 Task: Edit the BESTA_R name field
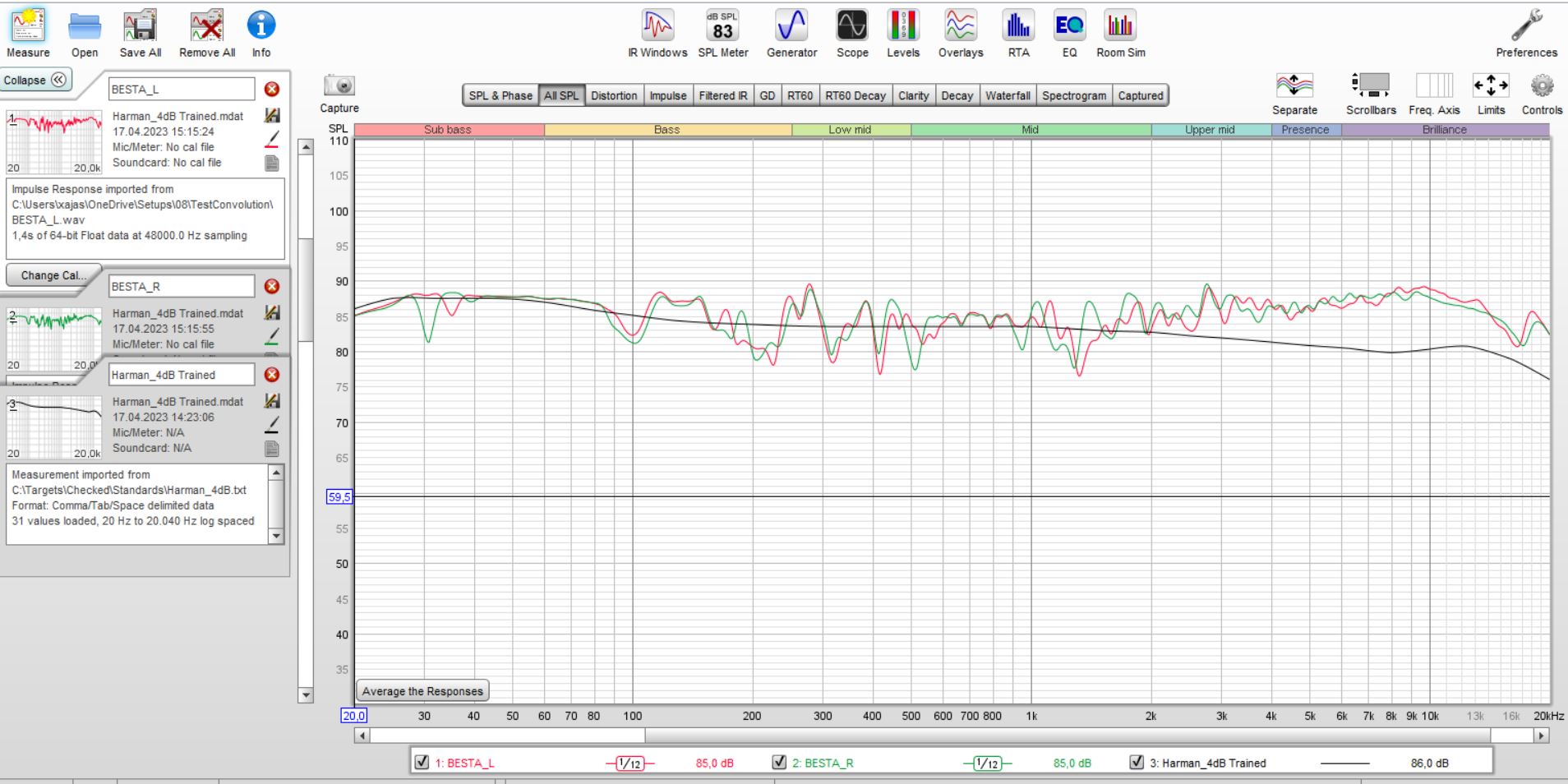coord(182,286)
